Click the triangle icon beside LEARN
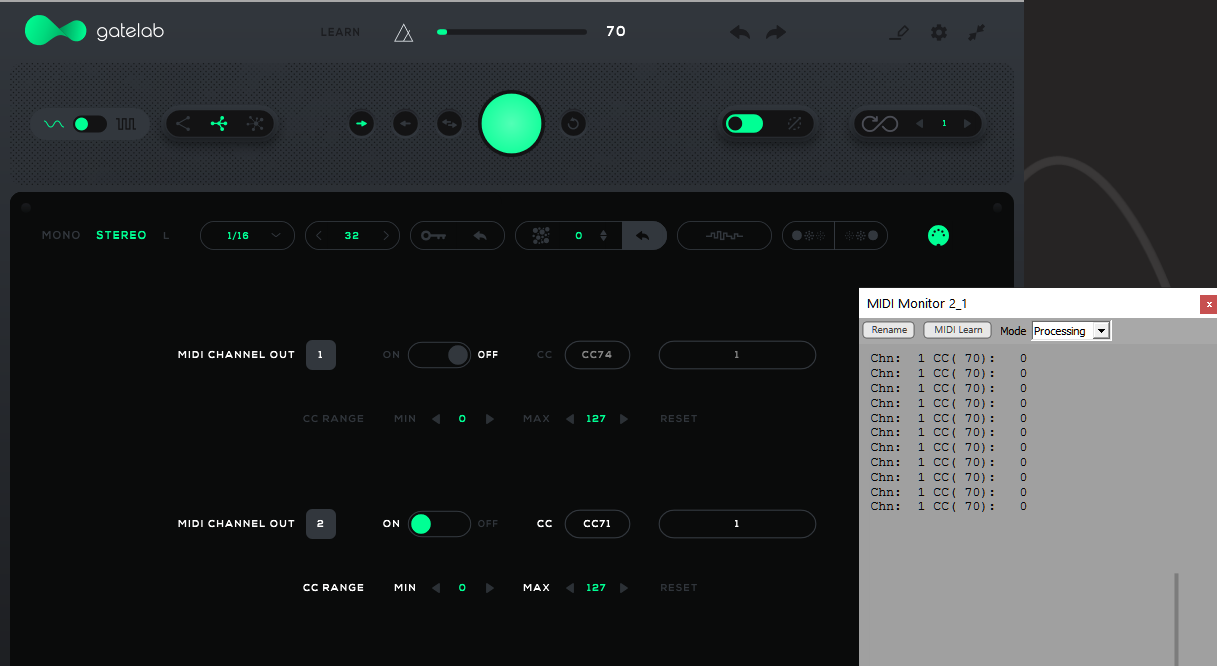1217x666 pixels. pos(404,33)
